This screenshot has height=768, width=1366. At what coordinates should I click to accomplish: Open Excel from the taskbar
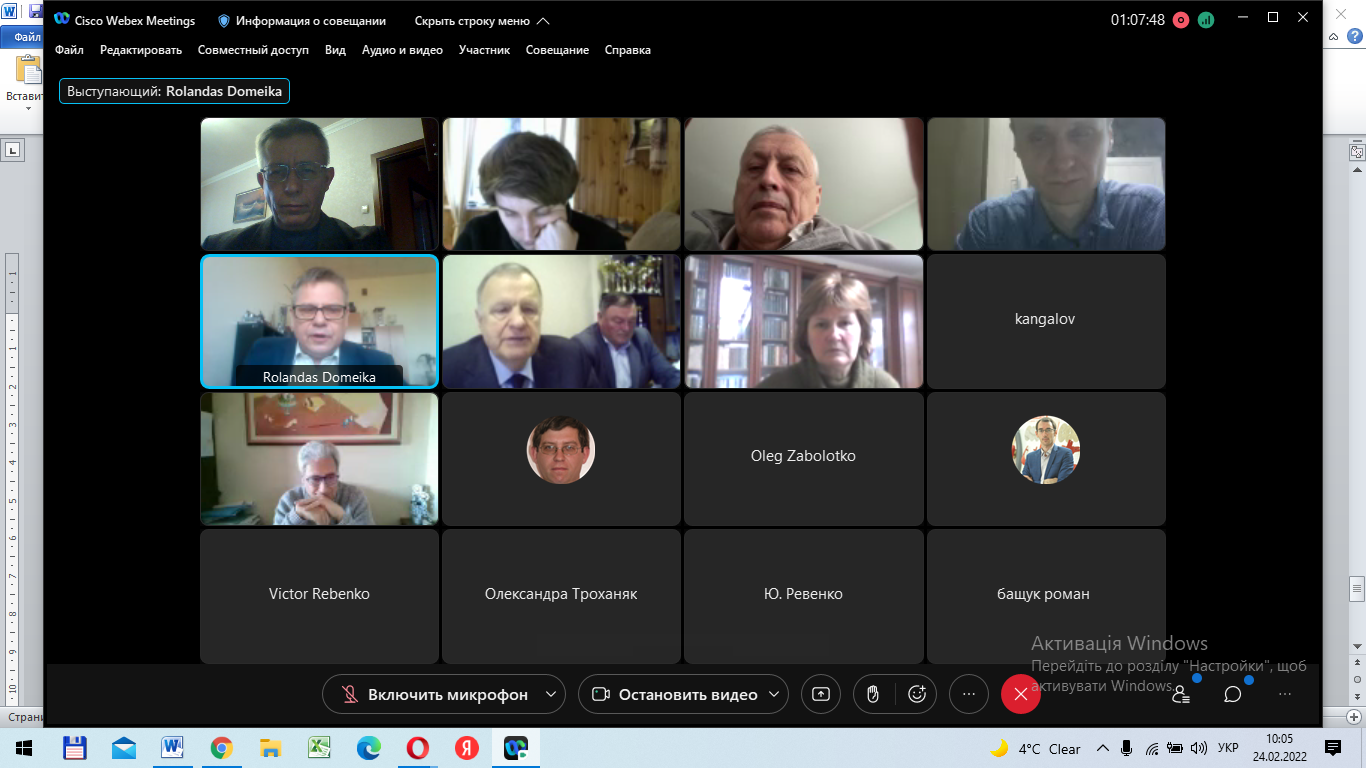319,748
